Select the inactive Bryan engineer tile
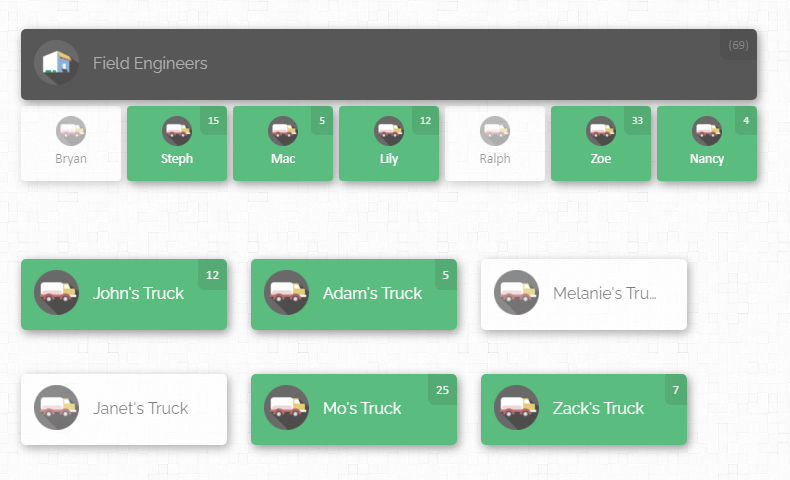Viewport: 790px width, 480px height. tap(71, 144)
